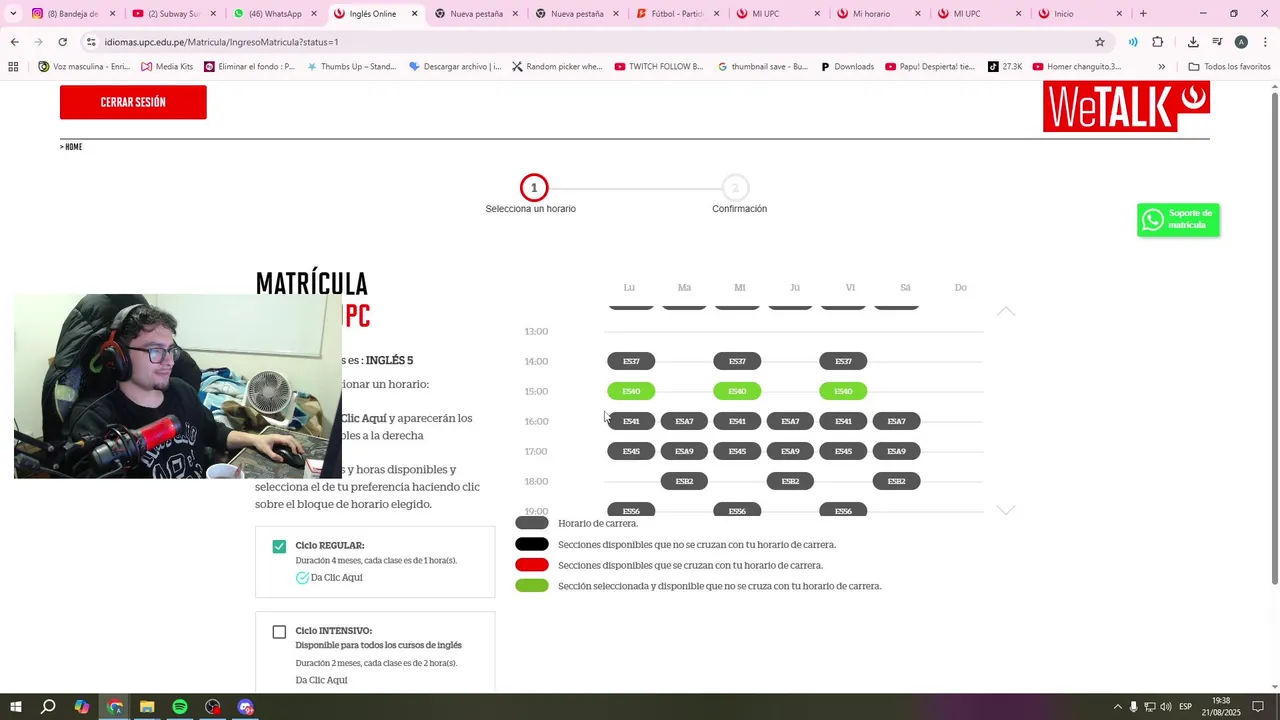
Task: Click Da Clic Aquí under Ciclo INTENSIVO
Action: click(321, 680)
